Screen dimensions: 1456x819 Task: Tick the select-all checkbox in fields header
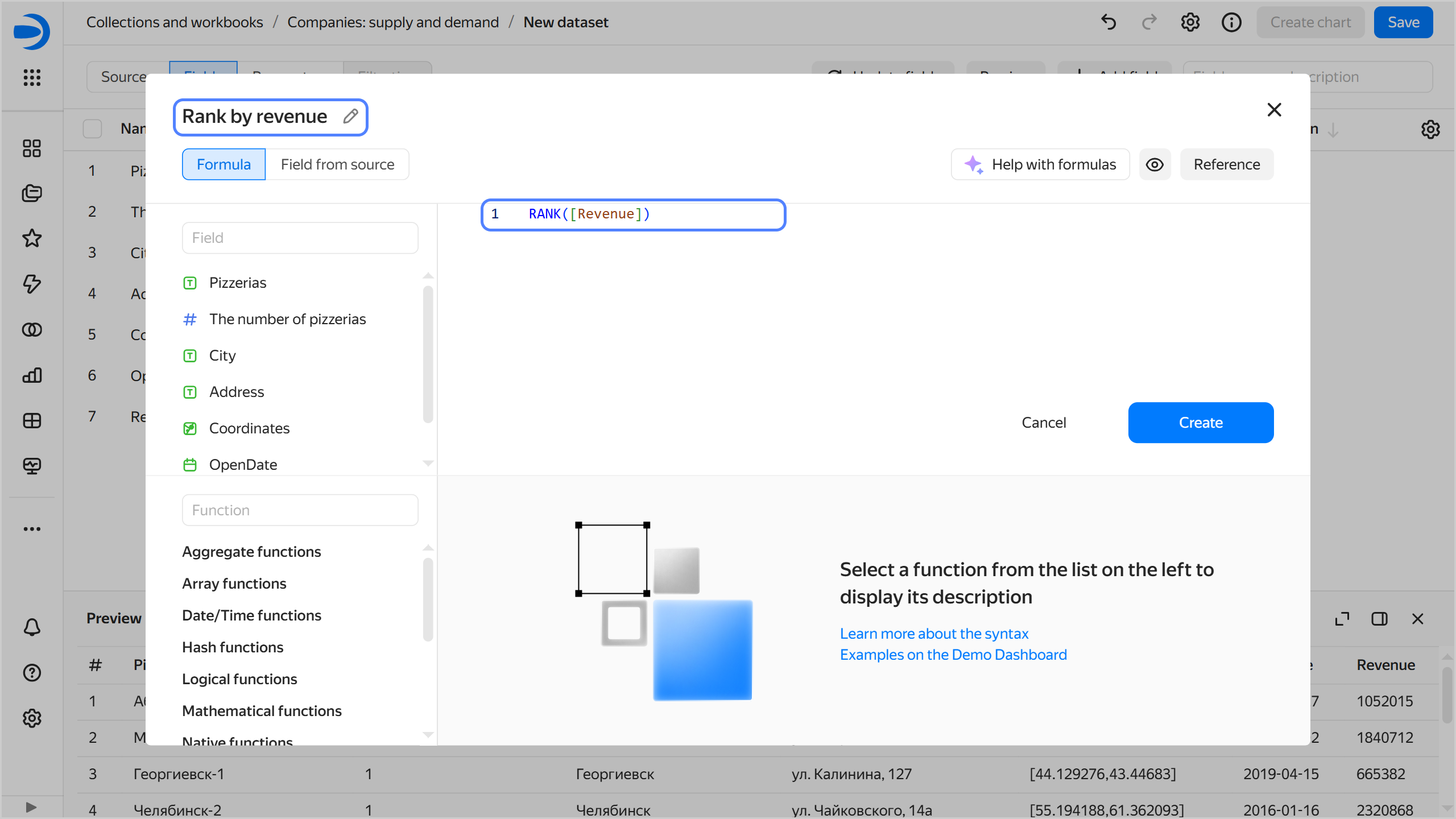(x=92, y=129)
